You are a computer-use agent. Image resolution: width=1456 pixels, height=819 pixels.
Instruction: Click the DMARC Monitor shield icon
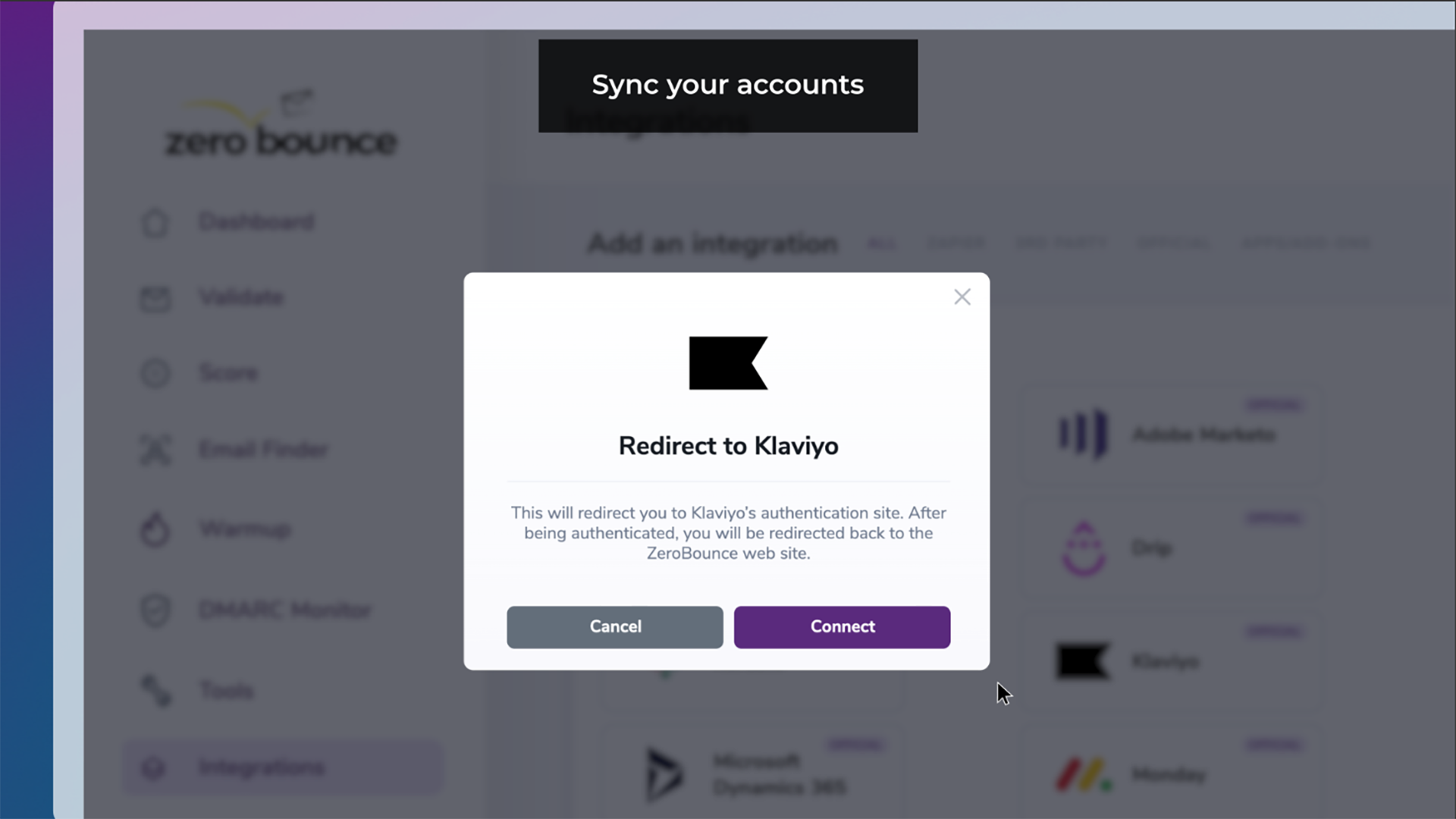point(155,610)
